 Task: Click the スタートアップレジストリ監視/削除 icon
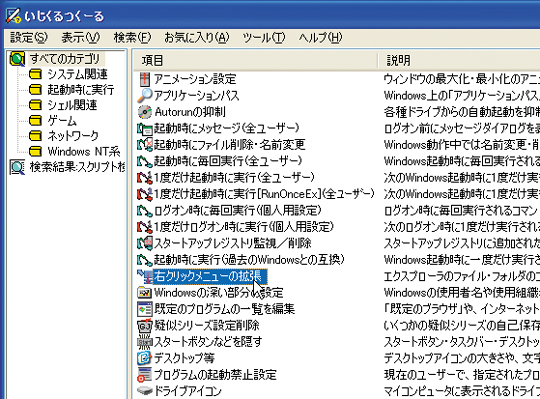[x=145, y=243]
